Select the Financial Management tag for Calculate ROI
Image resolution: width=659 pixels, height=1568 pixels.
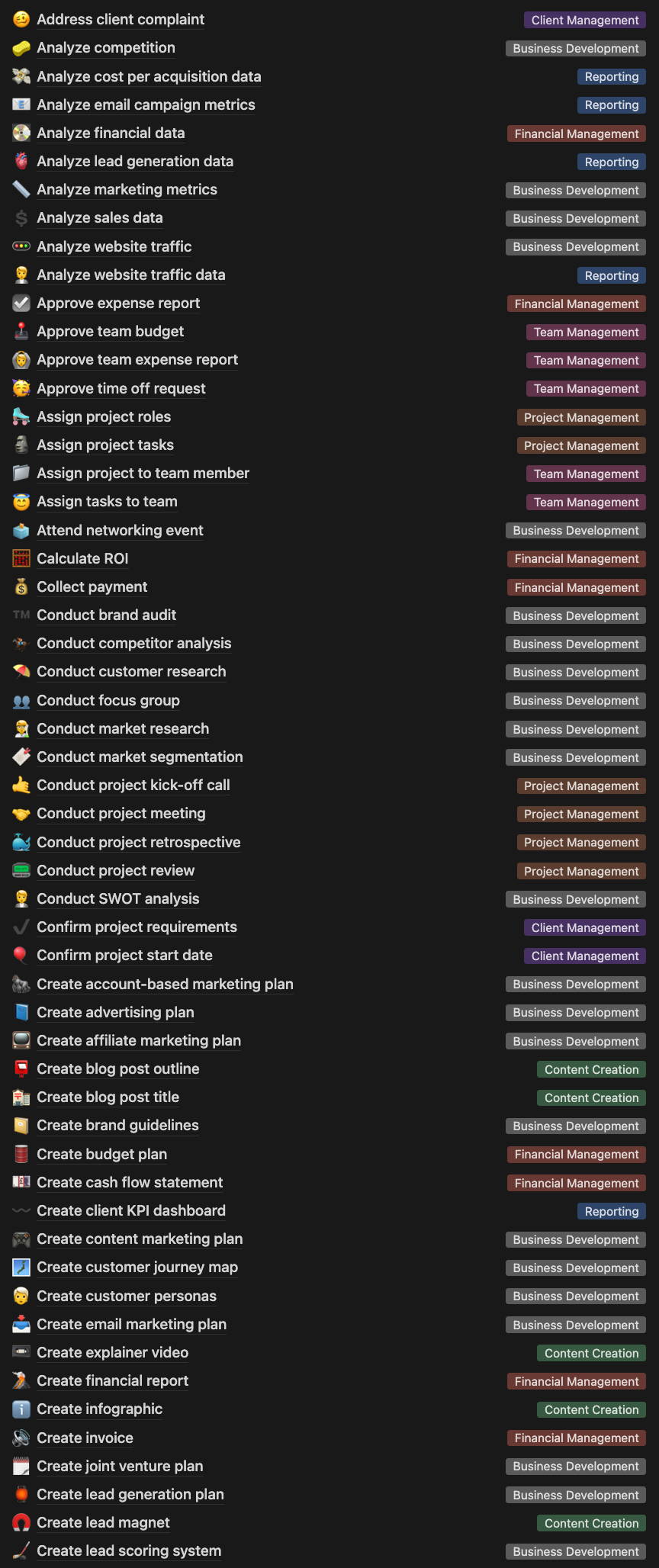(577, 559)
